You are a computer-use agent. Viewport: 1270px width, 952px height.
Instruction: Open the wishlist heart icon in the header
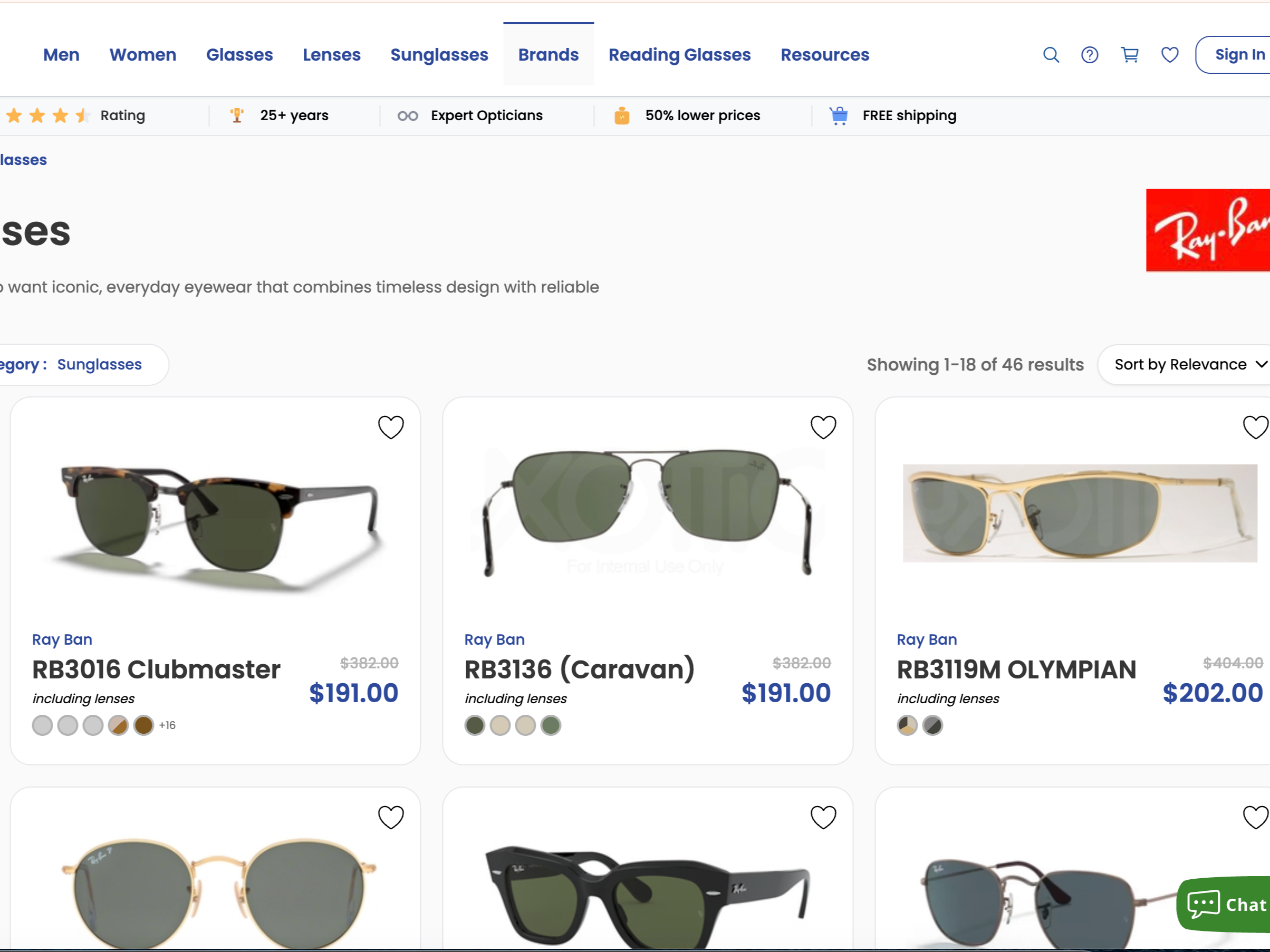(1169, 54)
